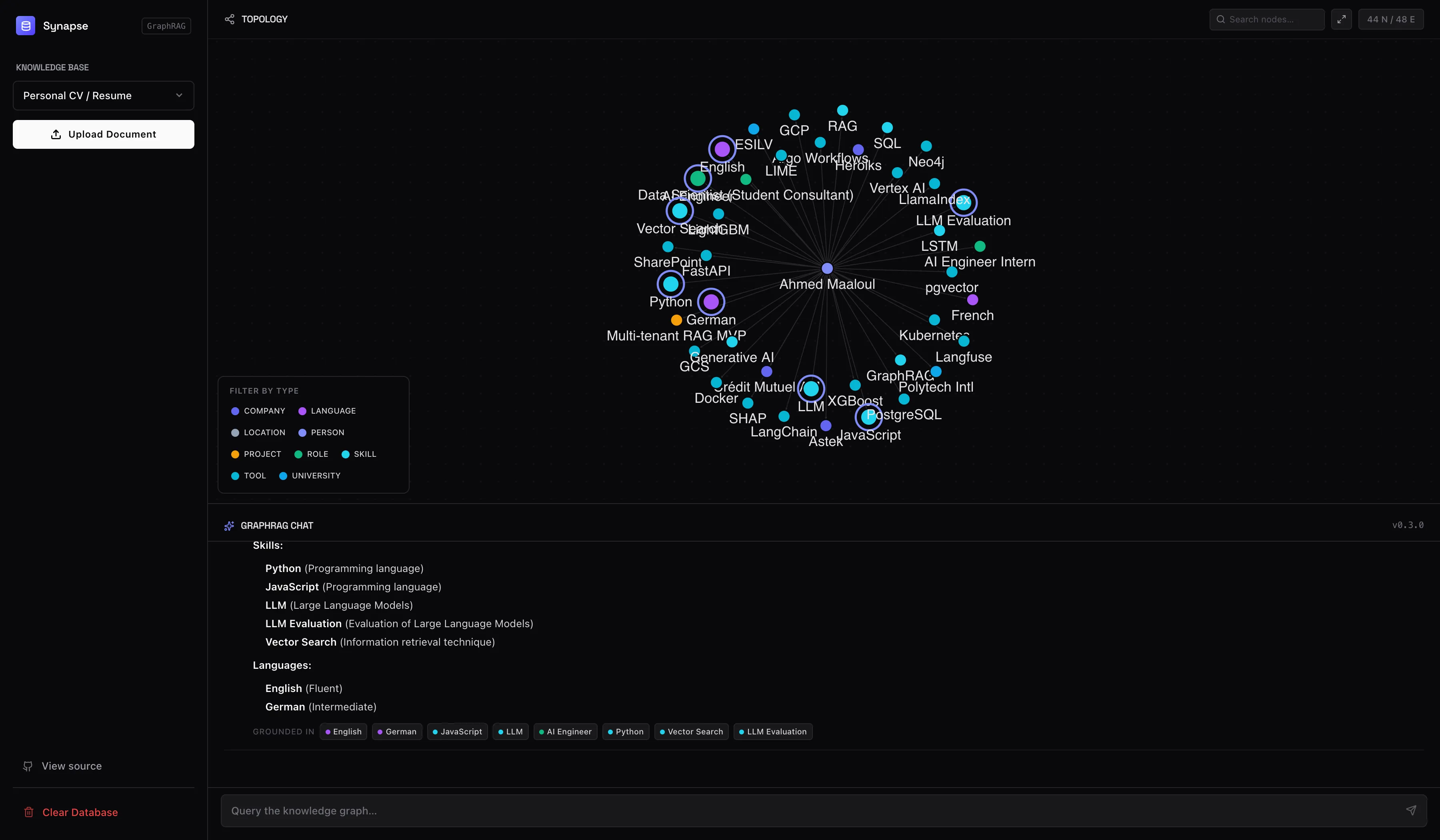Image resolution: width=1440 pixels, height=840 pixels.
Task: Toggle the LOCATION type filter
Action: pos(258,432)
